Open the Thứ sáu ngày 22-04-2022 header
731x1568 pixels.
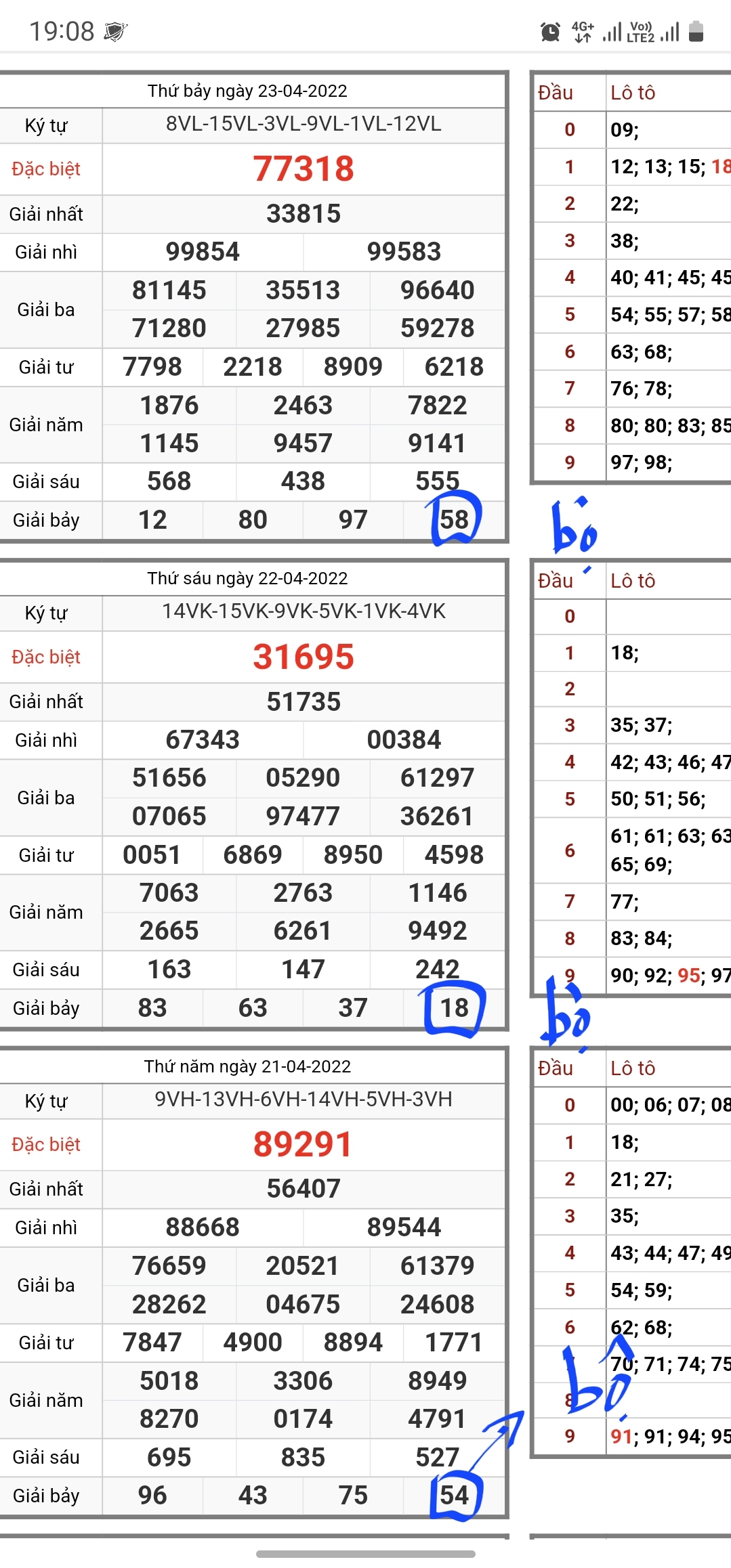click(x=247, y=578)
